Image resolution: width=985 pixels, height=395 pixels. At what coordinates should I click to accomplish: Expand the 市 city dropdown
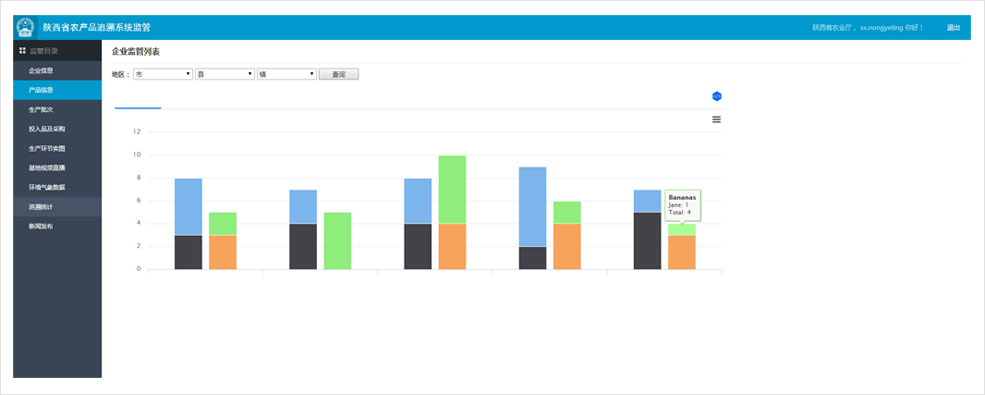coord(163,74)
